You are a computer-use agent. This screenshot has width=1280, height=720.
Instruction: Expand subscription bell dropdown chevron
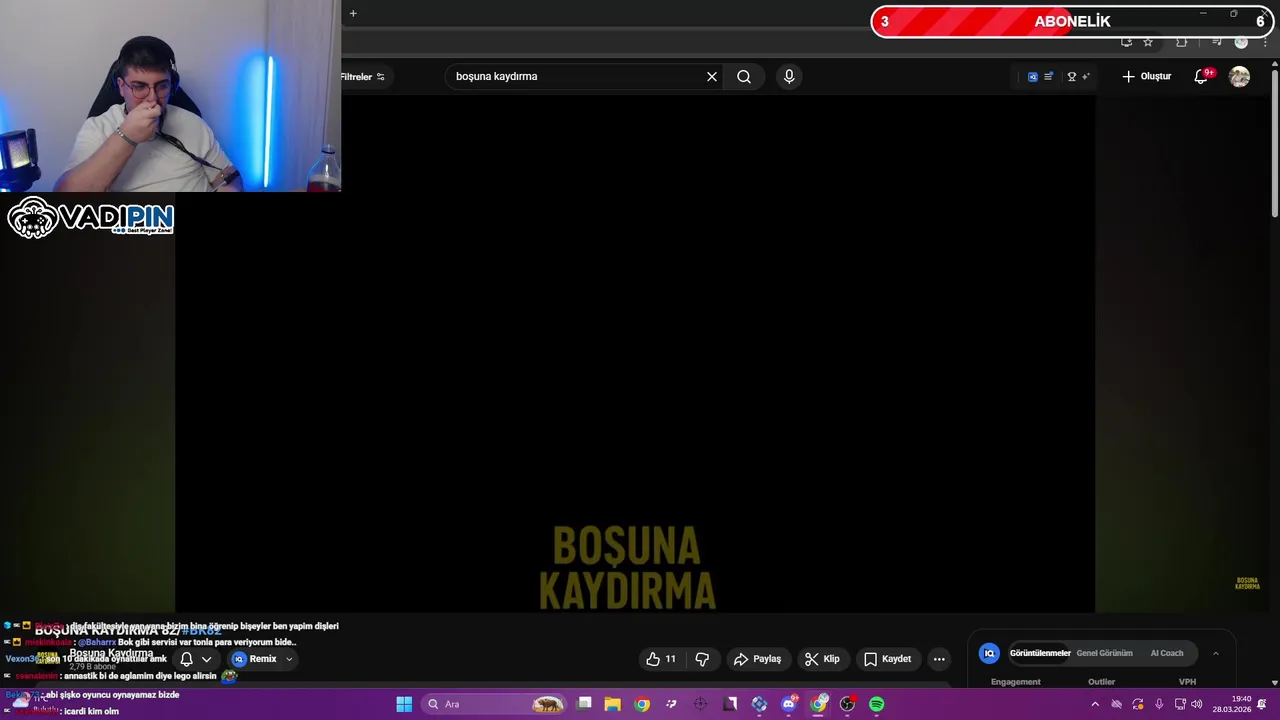207,659
